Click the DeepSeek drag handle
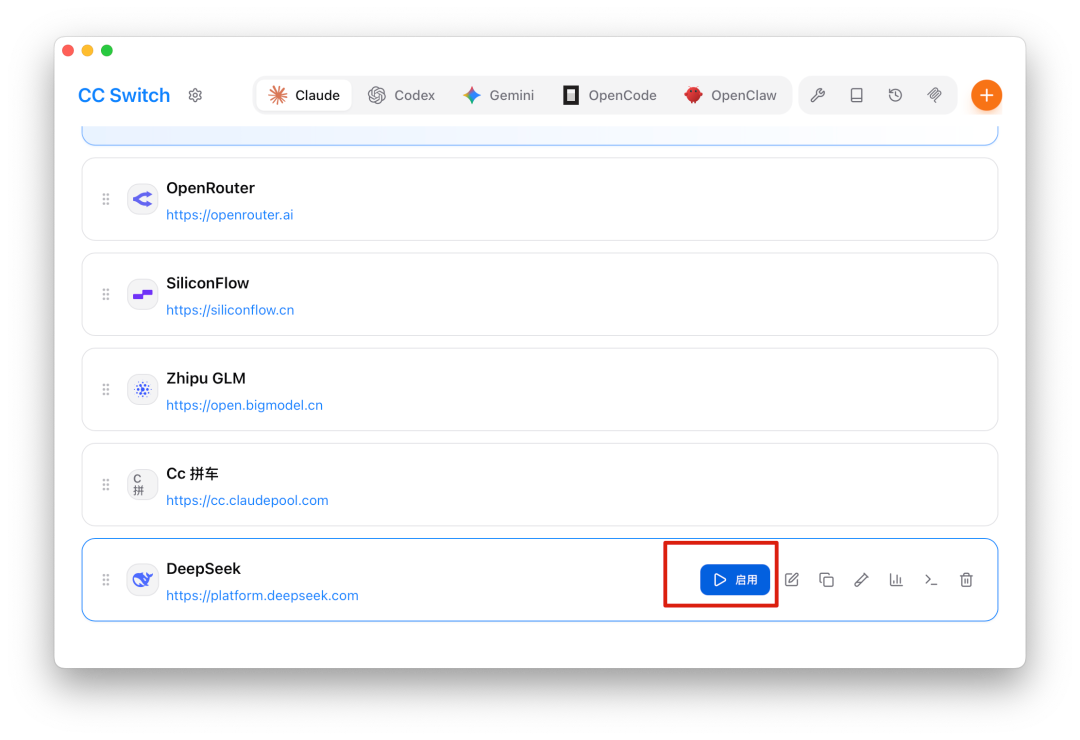 coord(106,579)
